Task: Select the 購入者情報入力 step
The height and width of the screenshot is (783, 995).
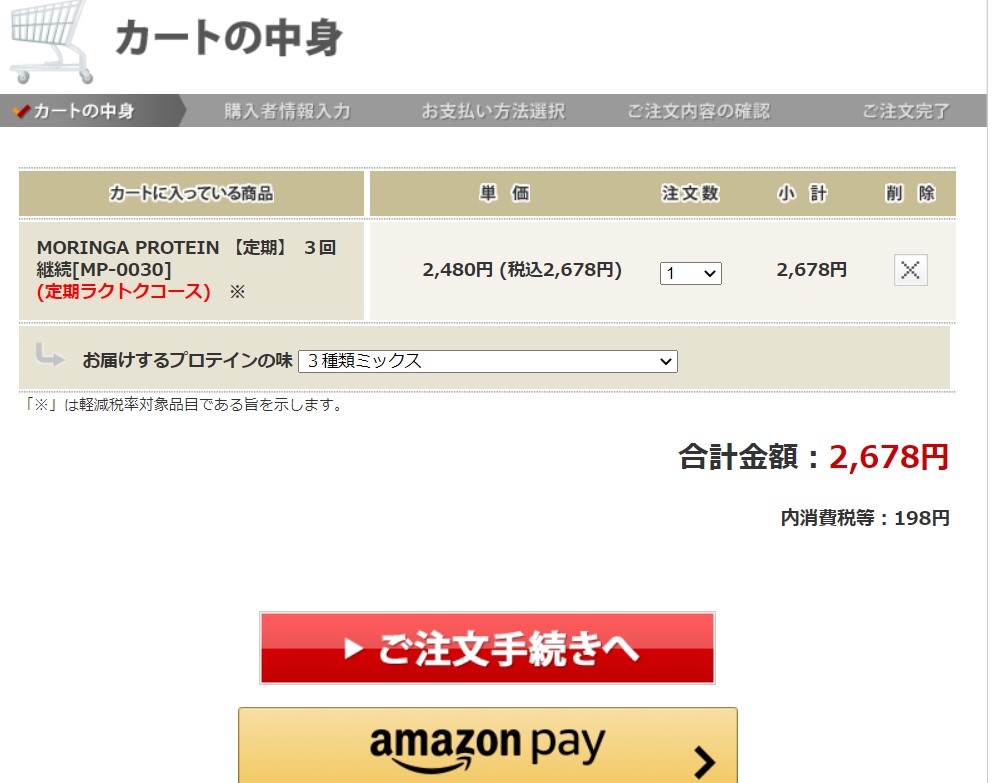Action: point(287,111)
